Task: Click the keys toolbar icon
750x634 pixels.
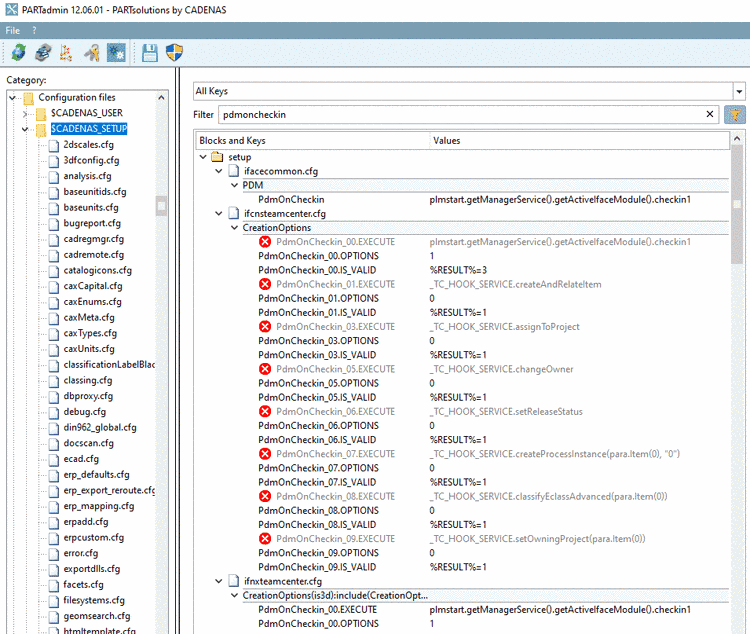Action: pyautogui.click(x=91, y=53)
